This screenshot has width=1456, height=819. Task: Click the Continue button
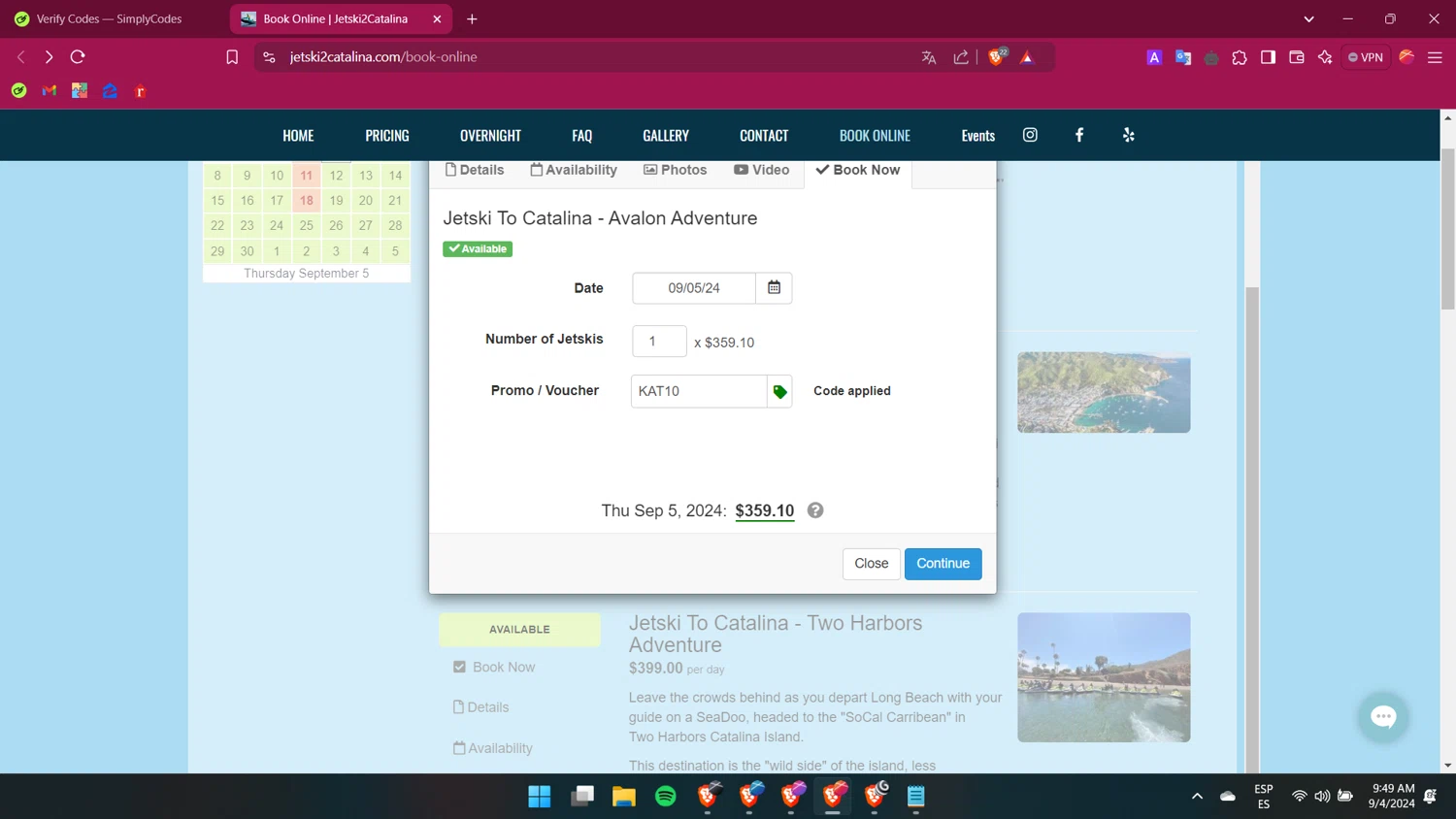pyautogui.click(x=943, y=564)
